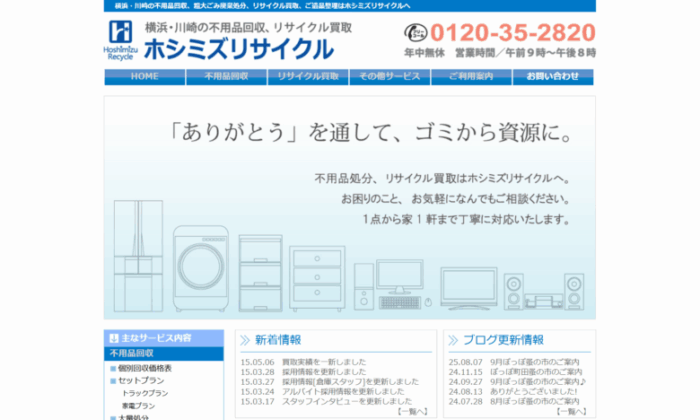Viewport: 700px width, 420px height.
Task: Click the 主なサービス内容 sidebar header
Action: pos(164,338)
